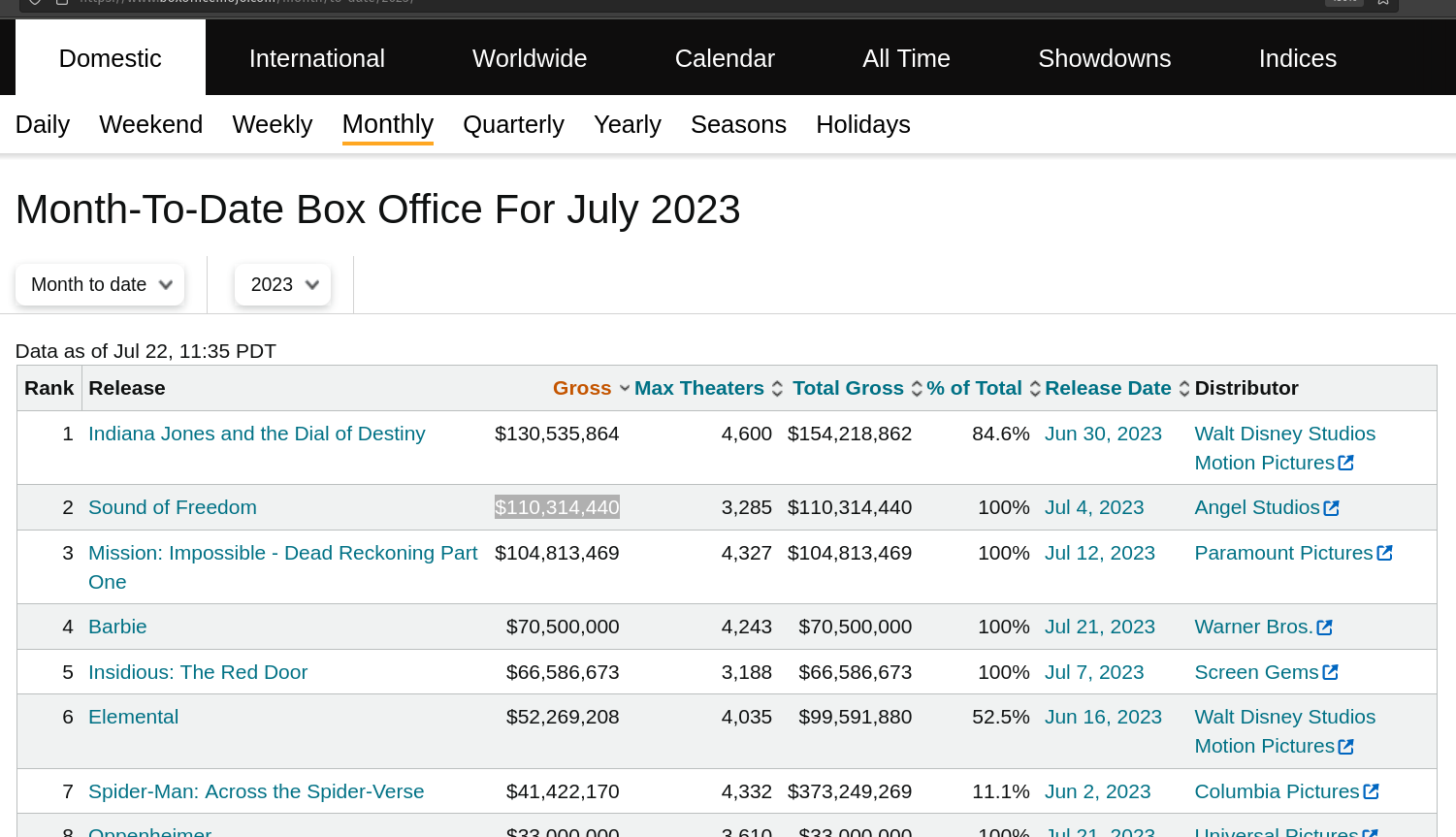This screenshot has height=837, width=1456.
Task: Sort by % of Total arrows icon
Action: pos(1035,389)
